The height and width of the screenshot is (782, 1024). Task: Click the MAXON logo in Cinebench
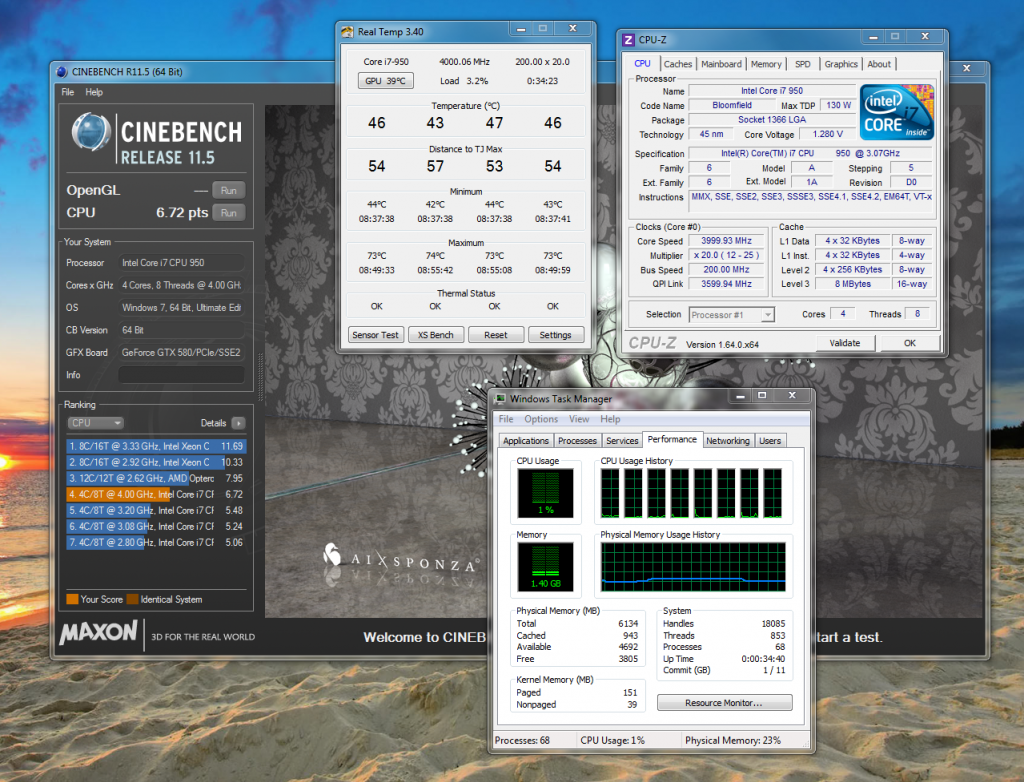click(99, 632)
